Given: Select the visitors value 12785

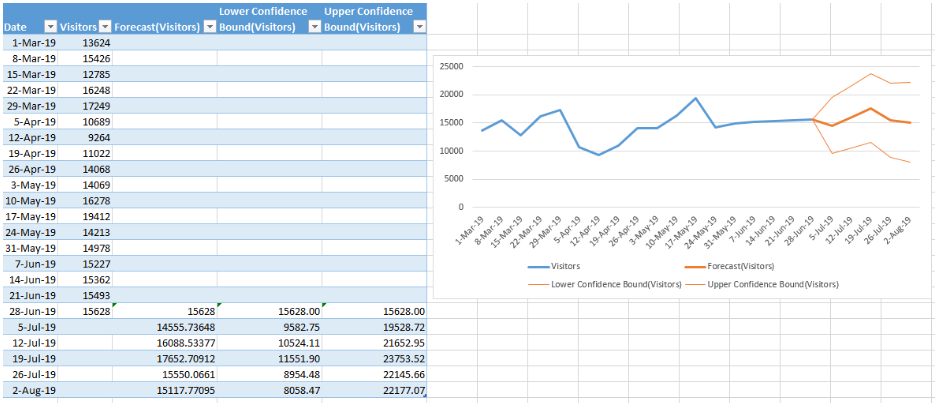Looking at the screenshot, I should [85, 75].
